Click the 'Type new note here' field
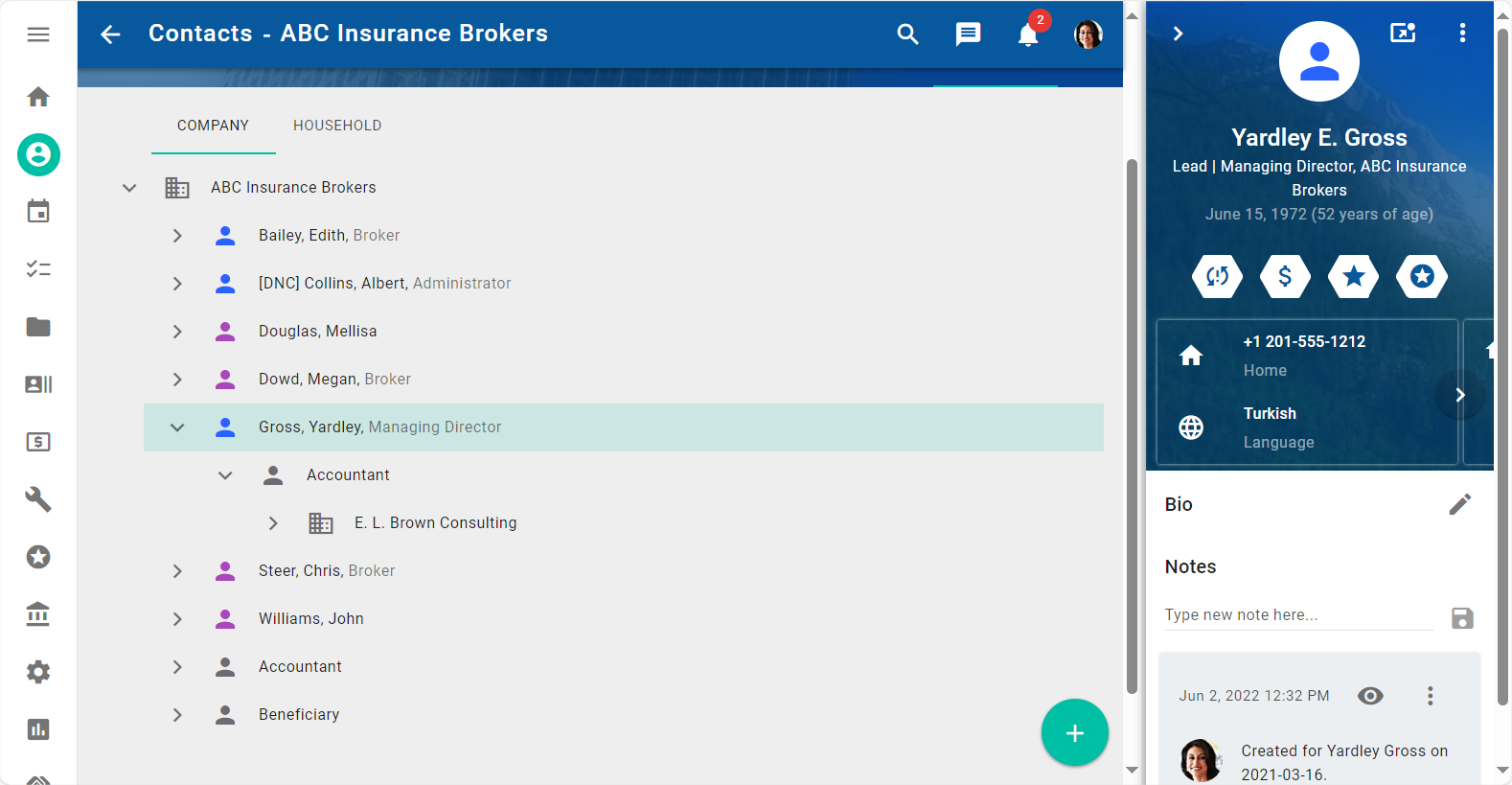The height and width of the screenshot is (785, 1512). (1297, 615)
